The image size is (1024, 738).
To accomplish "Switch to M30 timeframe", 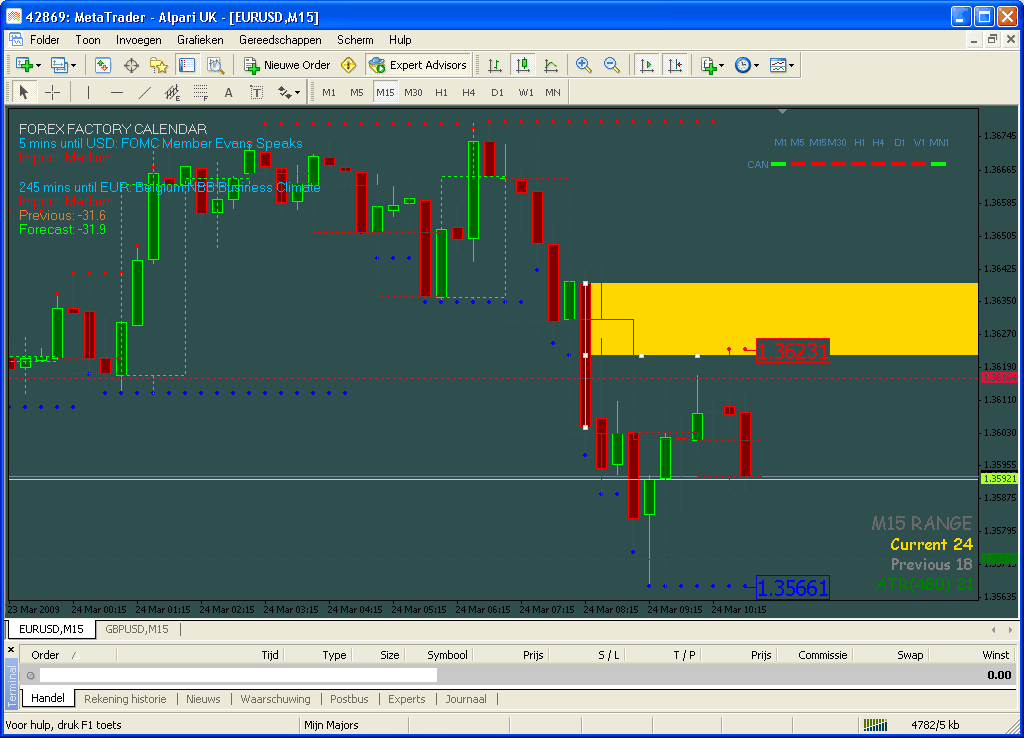I will point(413,92).
